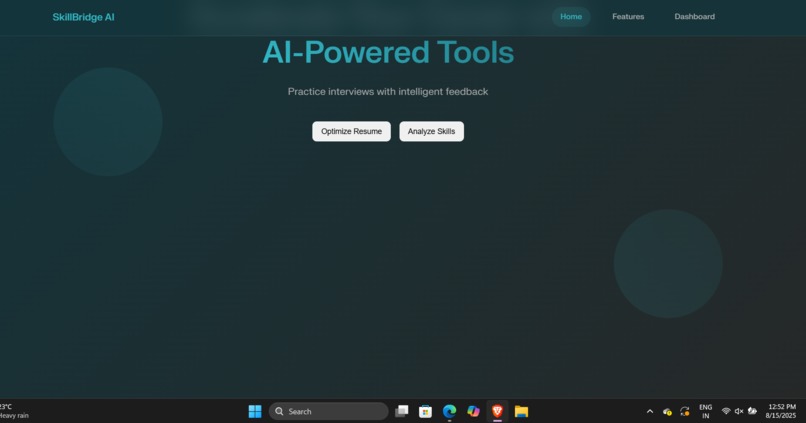Viewport: 806px width, 423px height.
Task: Open the Heavy rain weather widget
Action: coord(14,411)
